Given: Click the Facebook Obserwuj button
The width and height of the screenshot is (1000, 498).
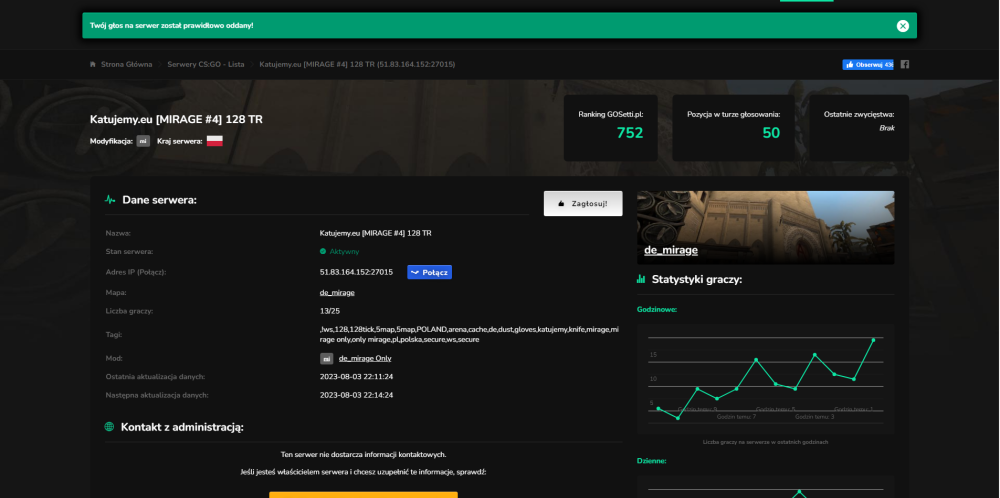Looking at the screenshot, I should coord(868,64).
